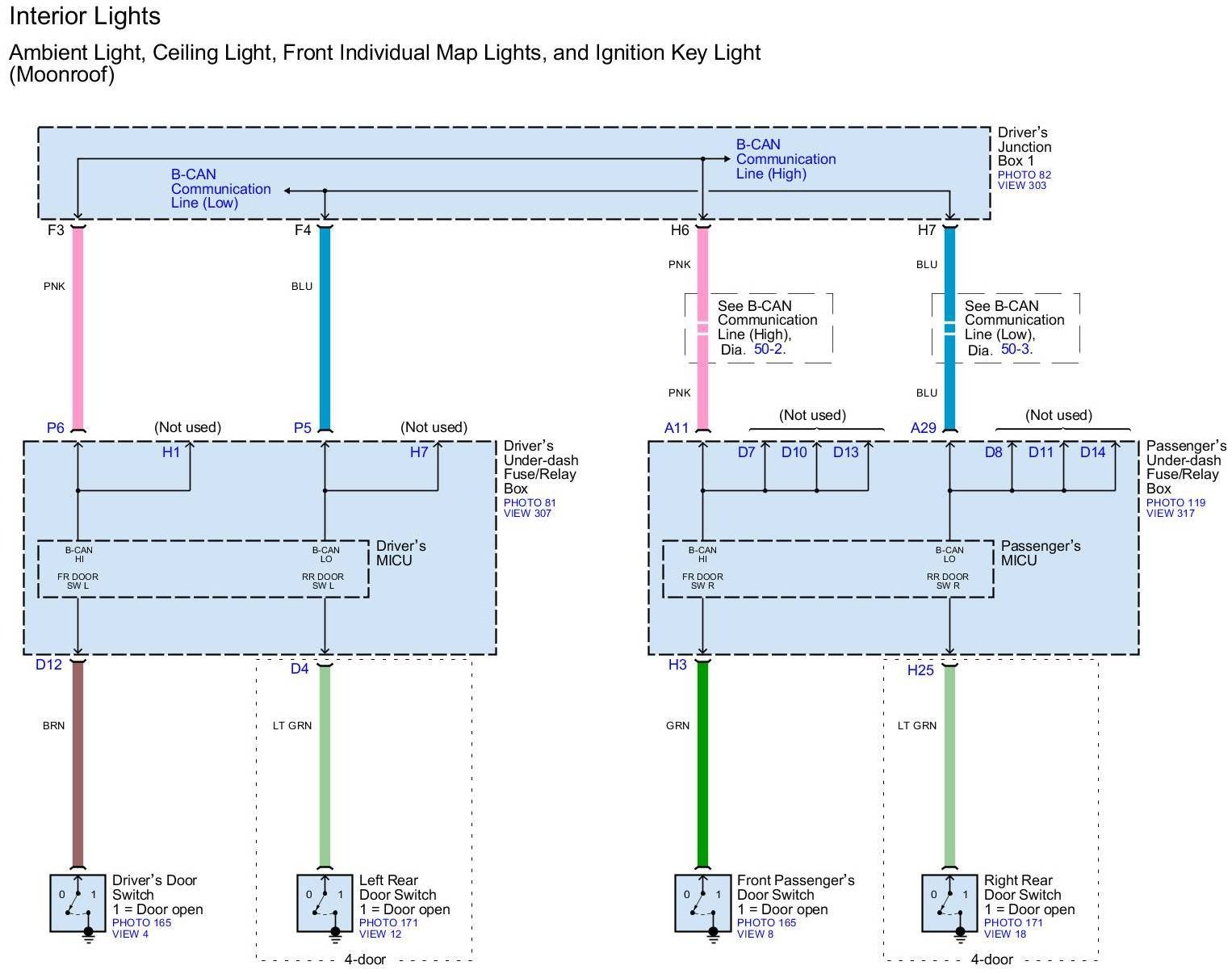This screenshot has width=1232, height=974.
Task: Click the Driver's Door Switch symbol
Action: click(78, 903)
